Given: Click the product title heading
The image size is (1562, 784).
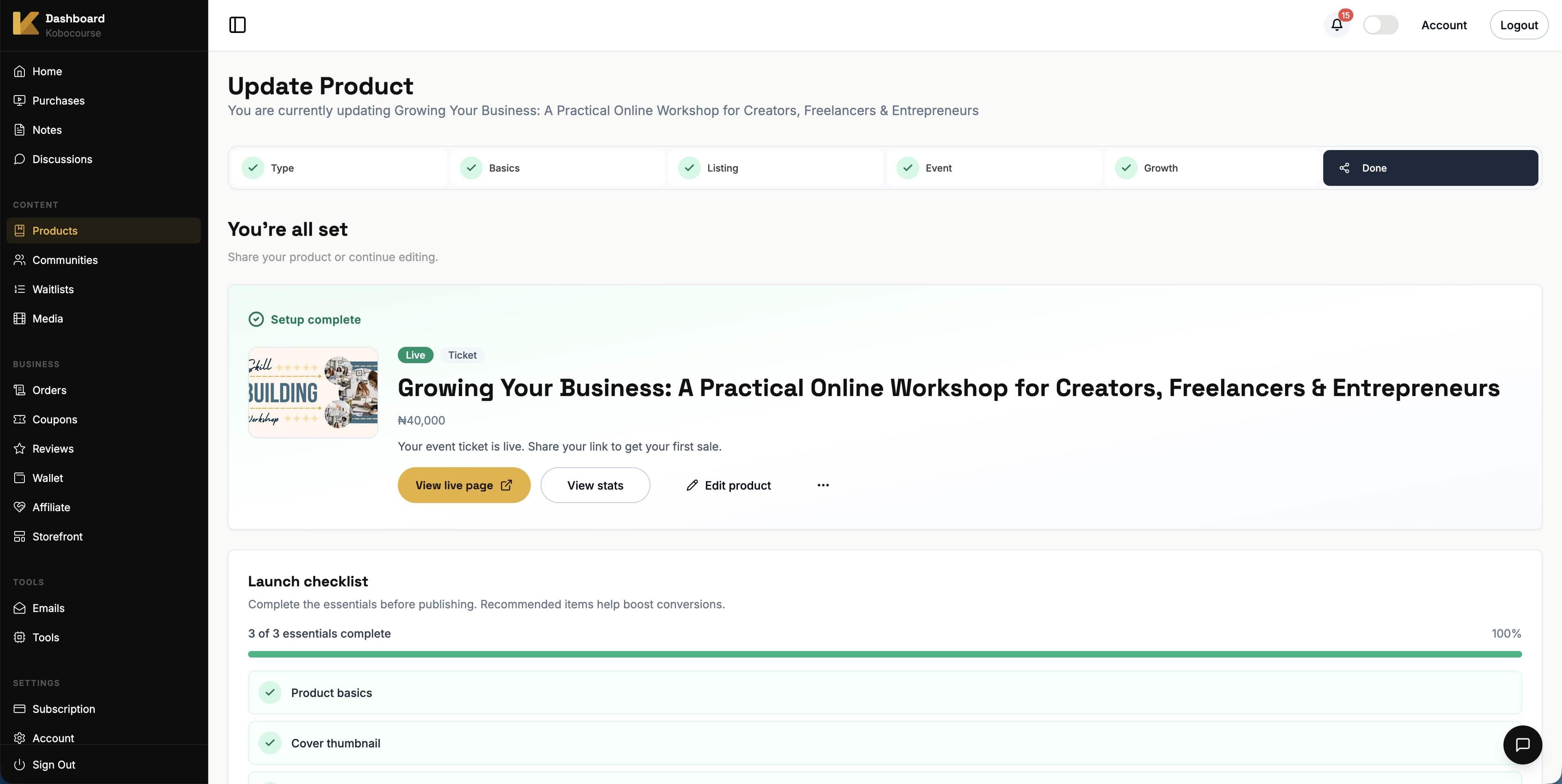Looking at the screenshot, I should pyautogui.click(x=948, y=388).
